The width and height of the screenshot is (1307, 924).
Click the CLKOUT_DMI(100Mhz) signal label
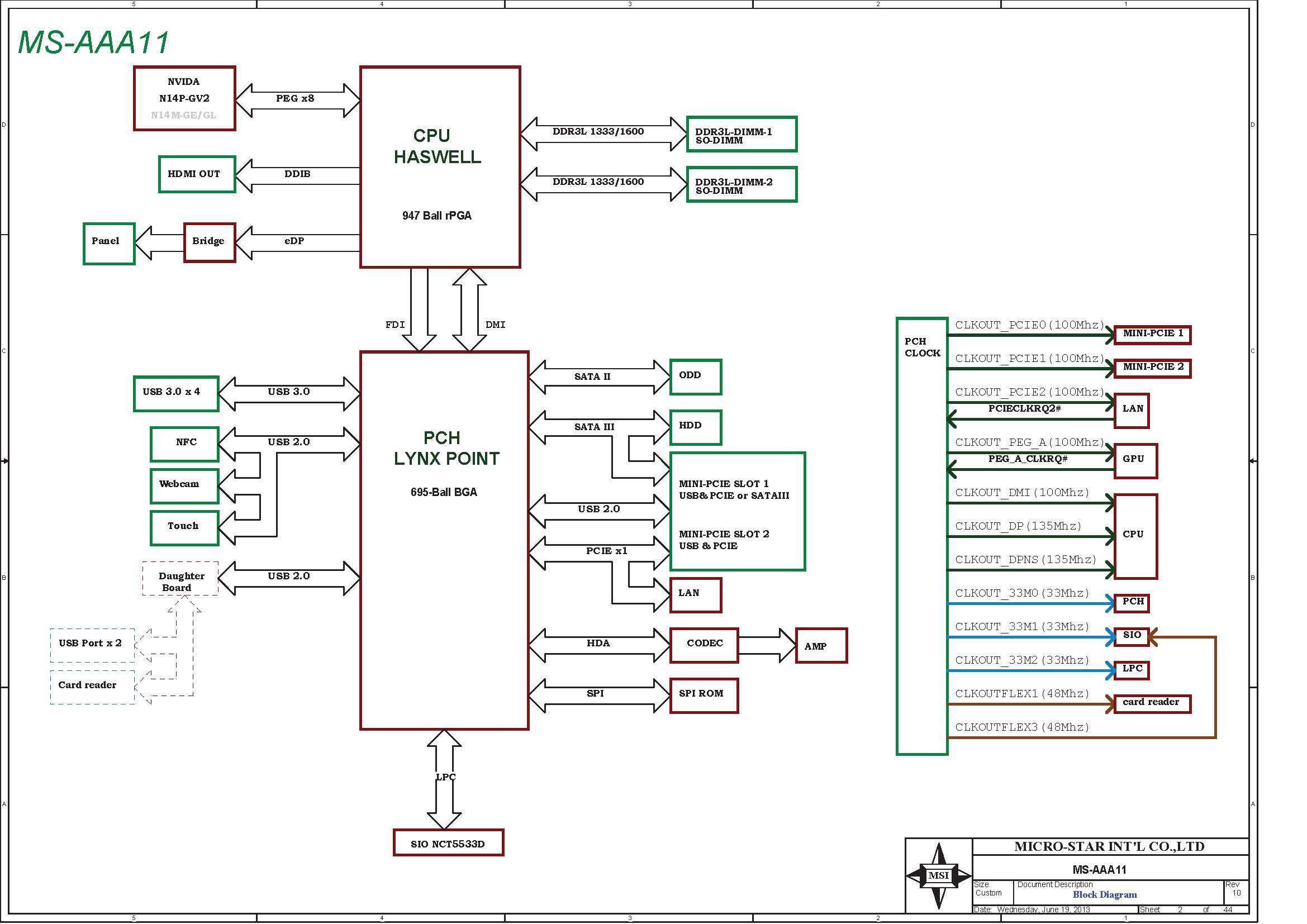pos(1022,493)
